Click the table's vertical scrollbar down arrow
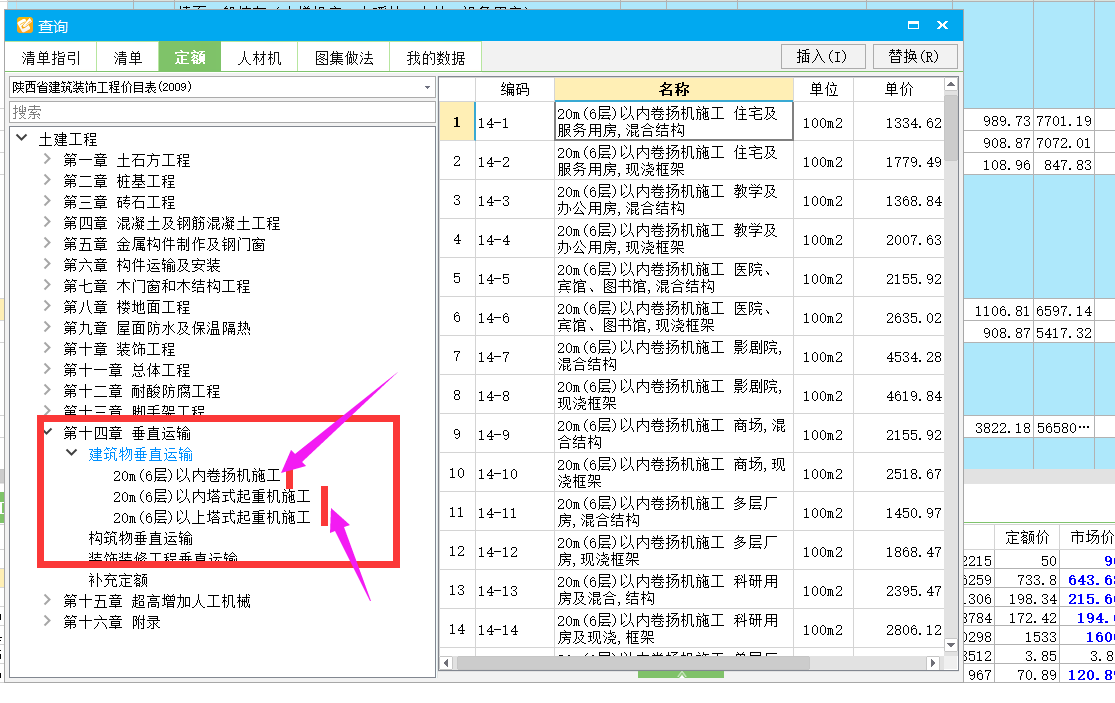This screenshot has height=703, width=1115. (x=951, y=645)
